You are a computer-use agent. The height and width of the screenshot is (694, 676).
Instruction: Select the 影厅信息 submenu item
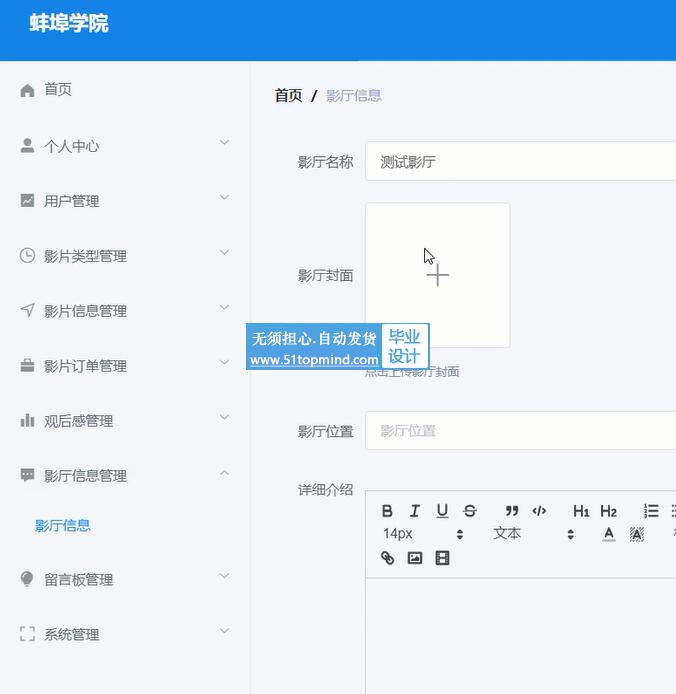[63, 526]
